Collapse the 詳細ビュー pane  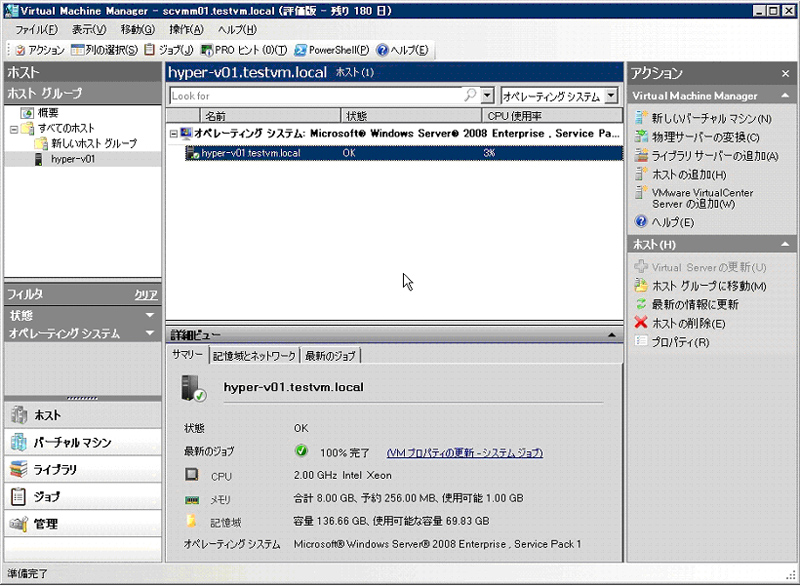point(612,335)
